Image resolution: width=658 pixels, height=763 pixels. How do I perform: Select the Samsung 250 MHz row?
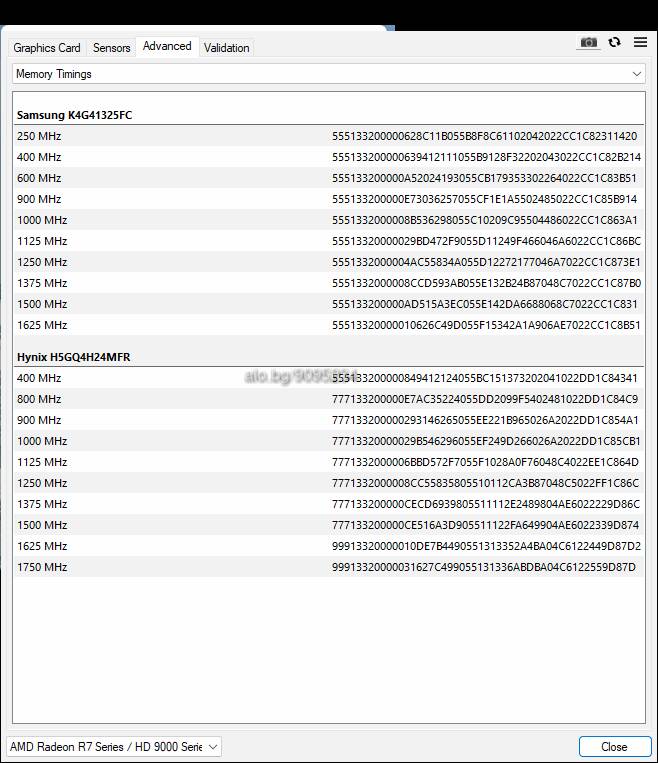point(329,136)
